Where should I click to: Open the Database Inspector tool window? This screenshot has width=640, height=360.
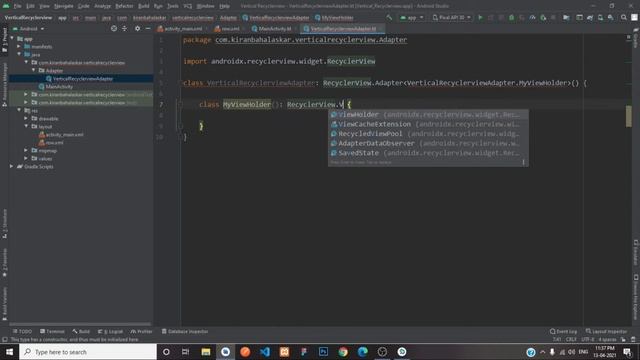pyautogui.click(x=185, y=331)
